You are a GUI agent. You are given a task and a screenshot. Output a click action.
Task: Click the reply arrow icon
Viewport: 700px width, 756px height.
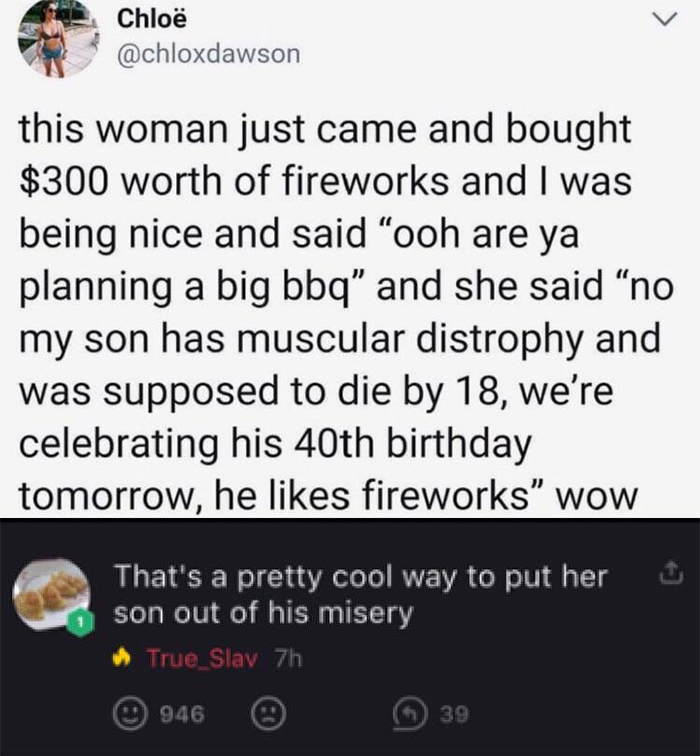click(x=408, y=714)
